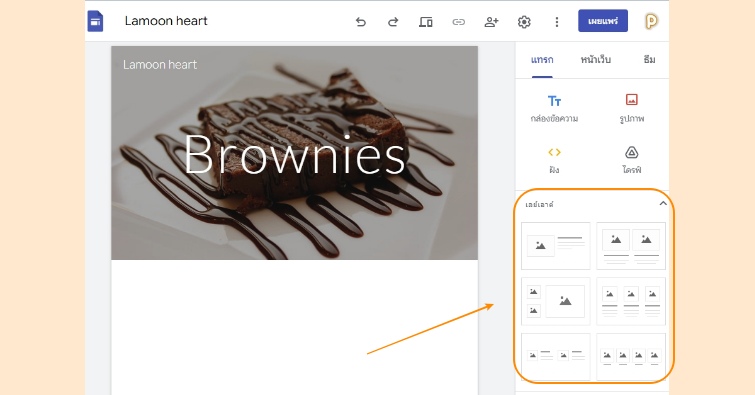Choose layout with four images in a row
The width and height of the screenshot is (755, 395).
point(631,356)
